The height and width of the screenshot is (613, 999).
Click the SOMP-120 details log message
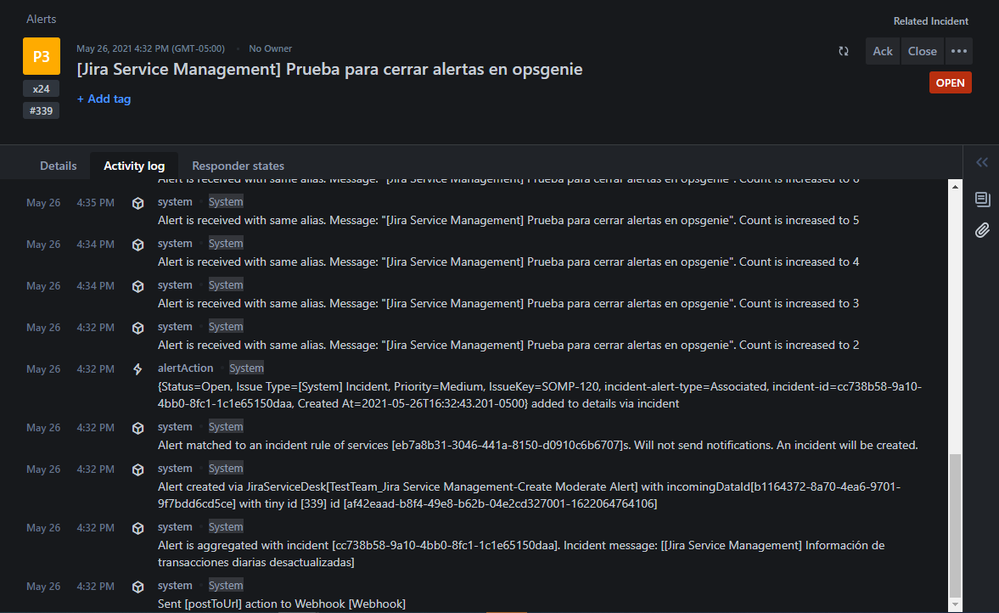pyautogui.click(x=540, y=395)
